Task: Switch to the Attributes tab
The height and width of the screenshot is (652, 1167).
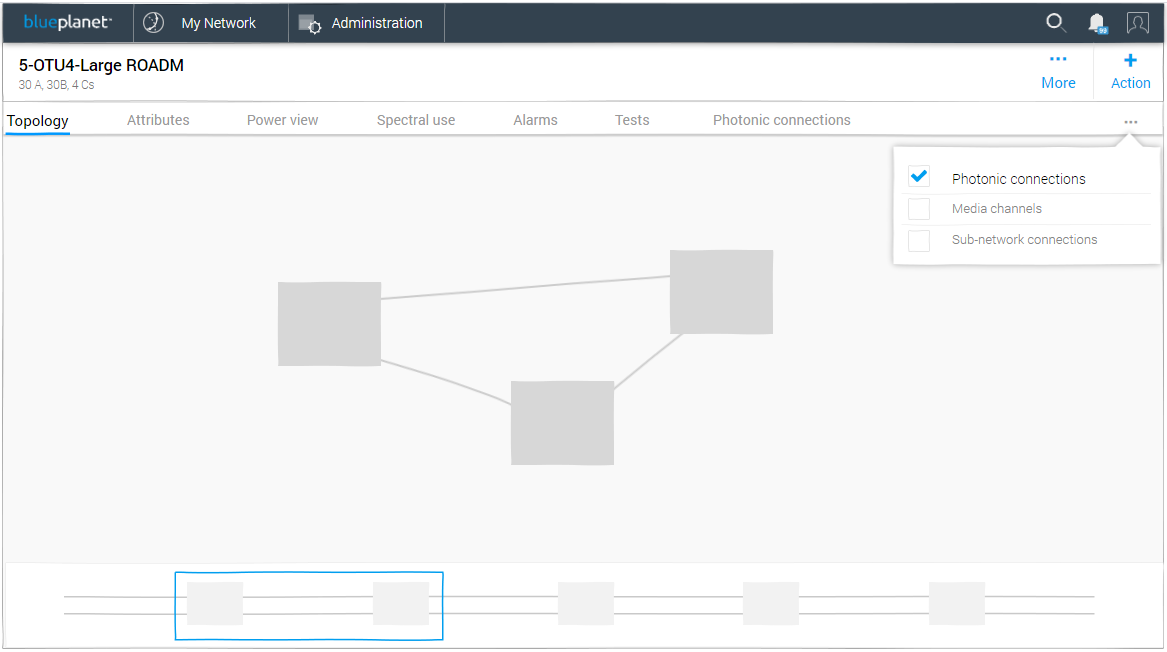Action: point(158,120)
